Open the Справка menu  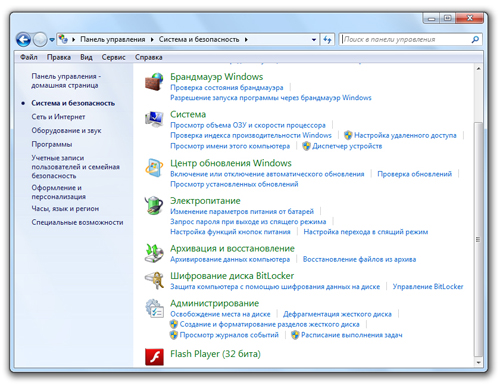[149, 57]
